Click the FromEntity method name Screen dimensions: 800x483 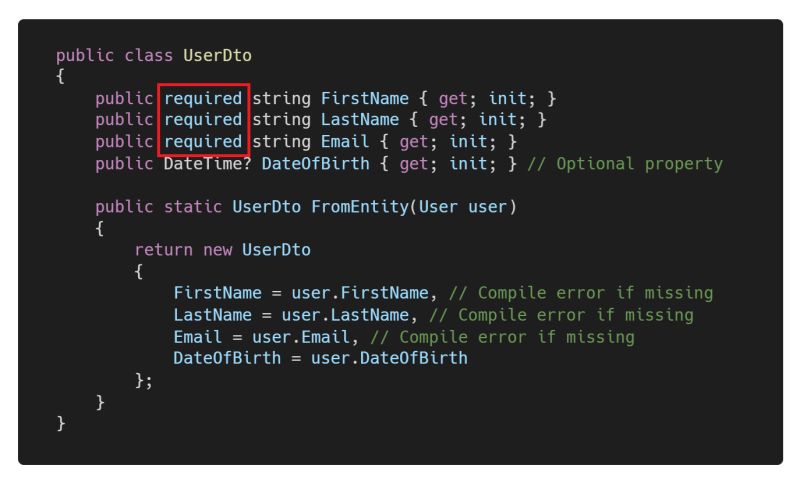click(360, 207)
